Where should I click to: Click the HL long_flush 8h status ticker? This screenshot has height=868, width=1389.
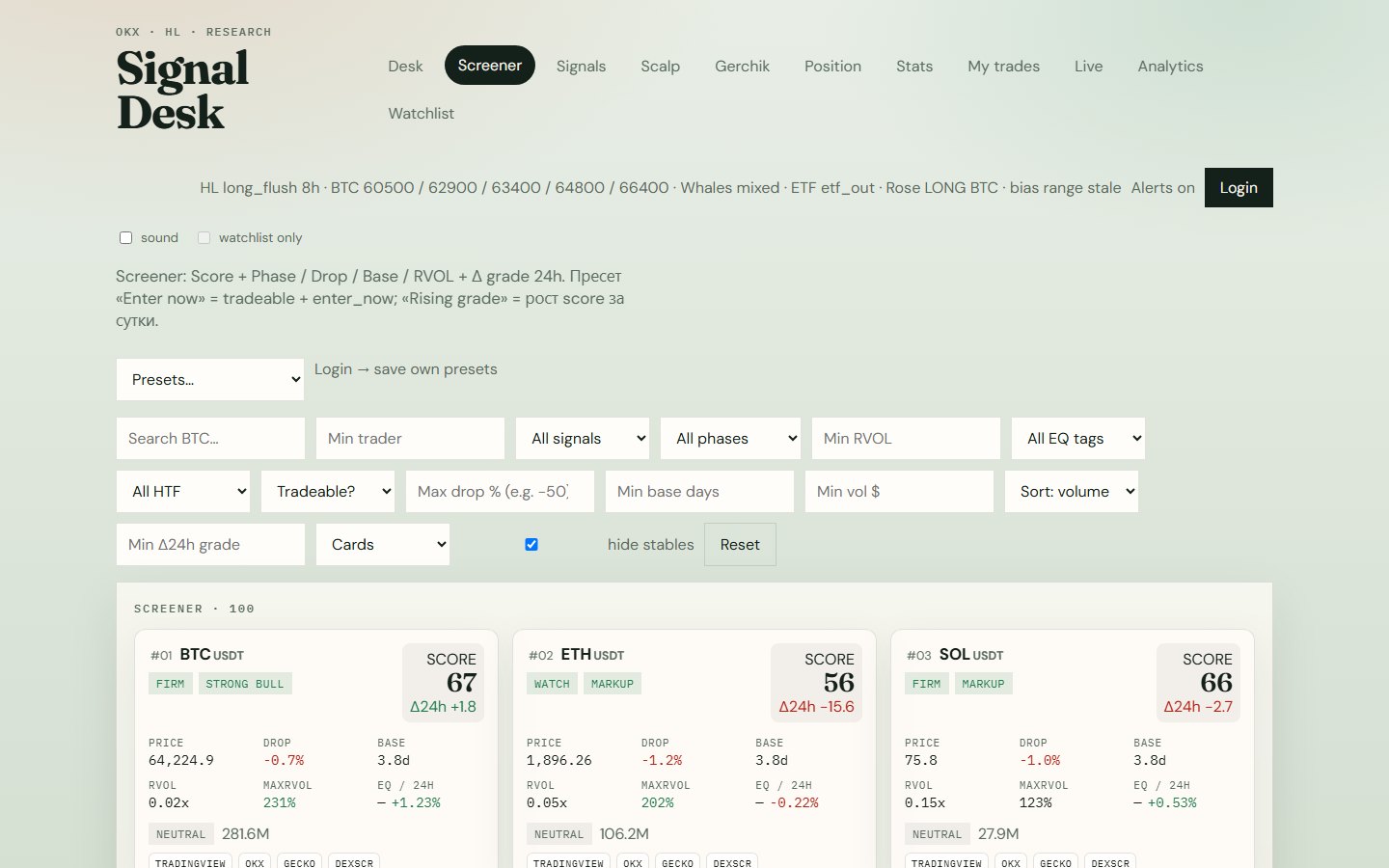pyautogui.click(x=661, y=188)
